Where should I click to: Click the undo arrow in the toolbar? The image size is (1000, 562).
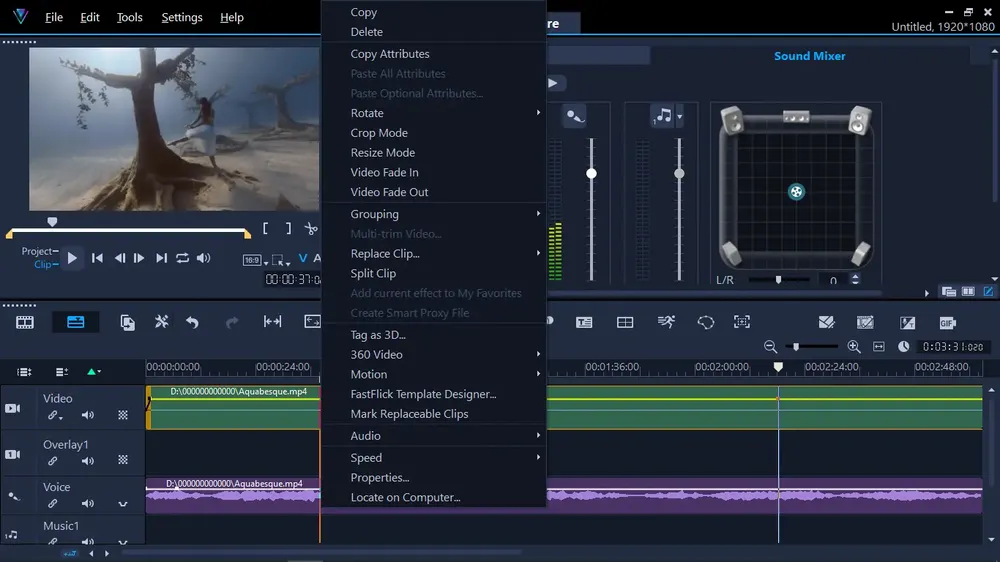tap(192, 322)
